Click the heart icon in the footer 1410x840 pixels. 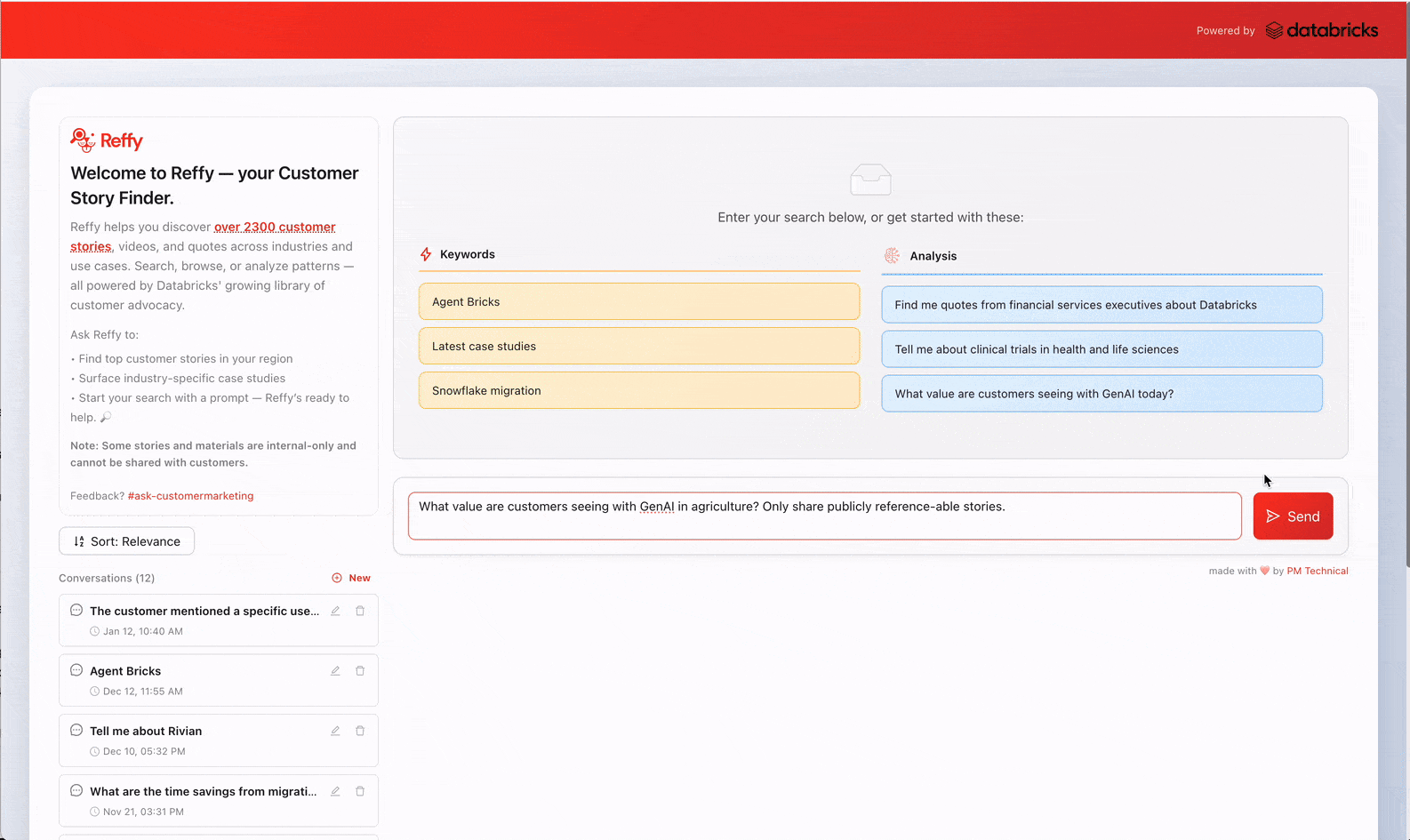pyautogui.click(x=1265, y=571)
